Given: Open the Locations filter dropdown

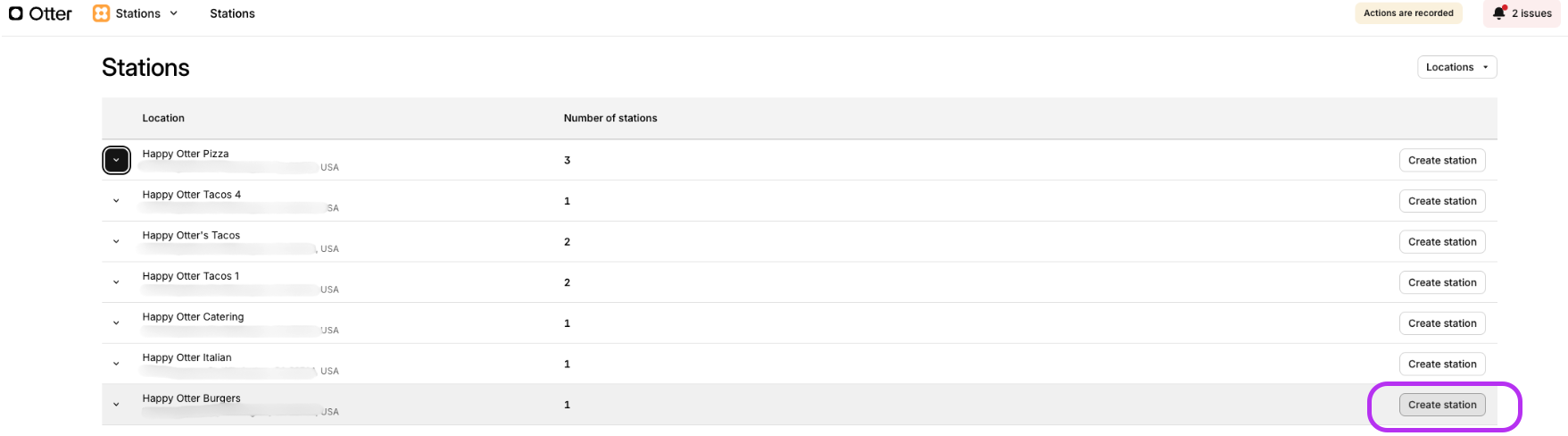Looking at the screenshot, I should click(1456, 67).
